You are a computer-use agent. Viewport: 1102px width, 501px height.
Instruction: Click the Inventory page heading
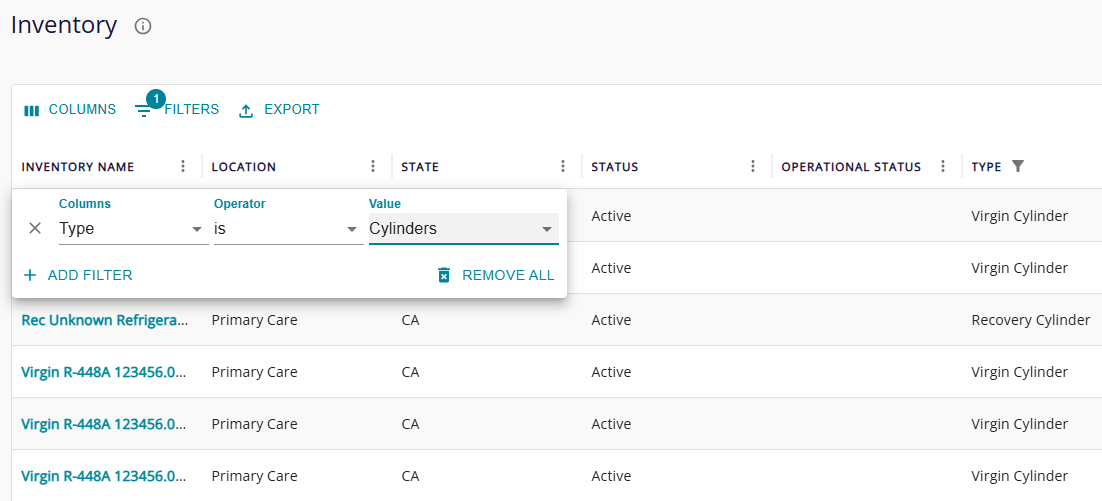click(64, 25)
